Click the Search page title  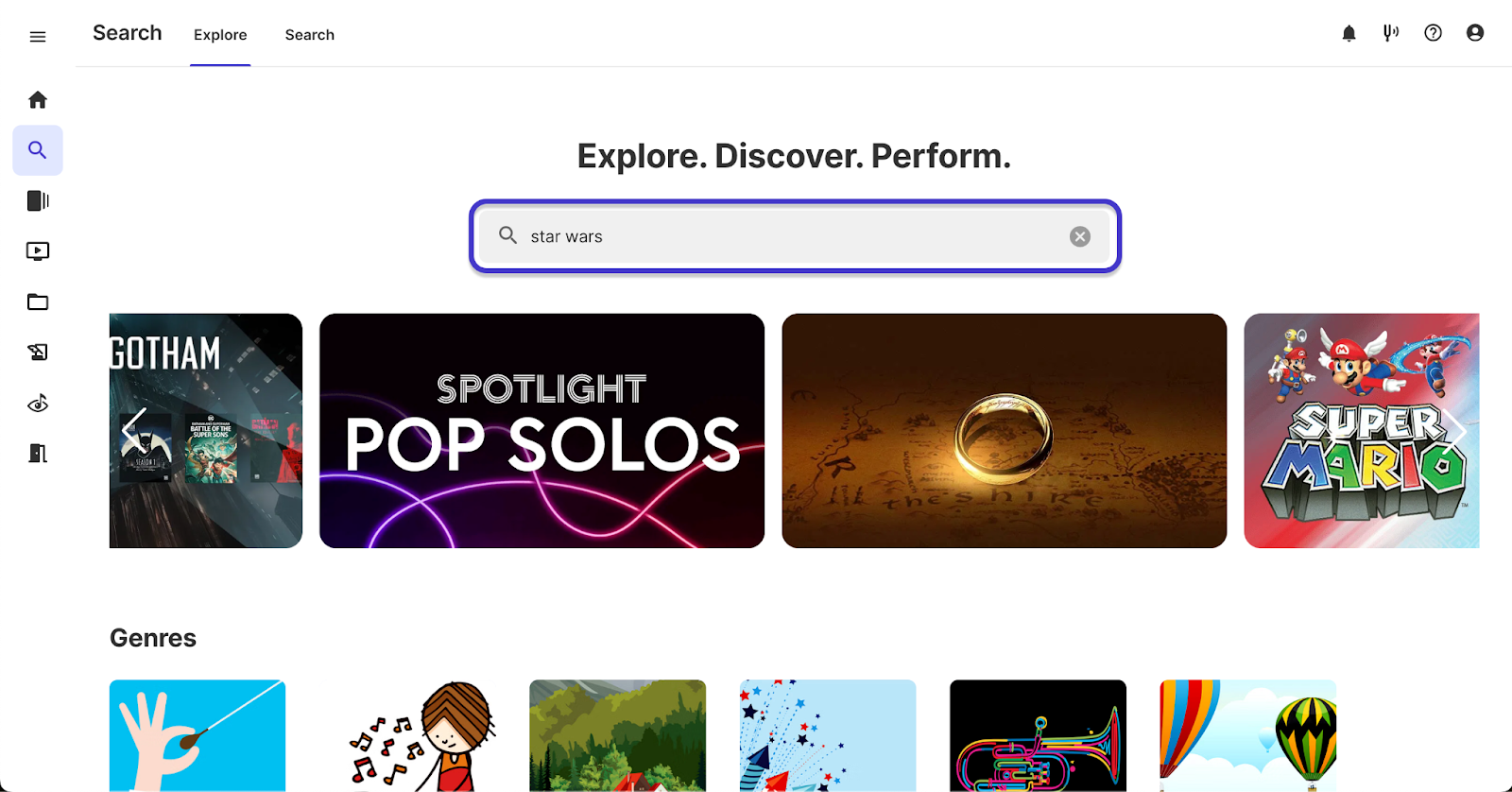128,33
